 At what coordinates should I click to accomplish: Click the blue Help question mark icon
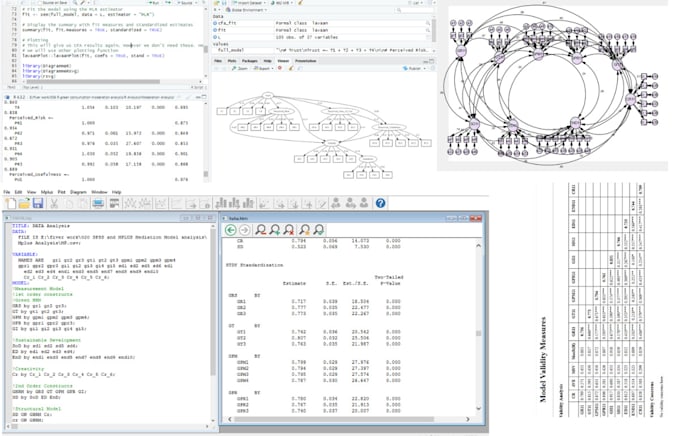click(380, 203)
